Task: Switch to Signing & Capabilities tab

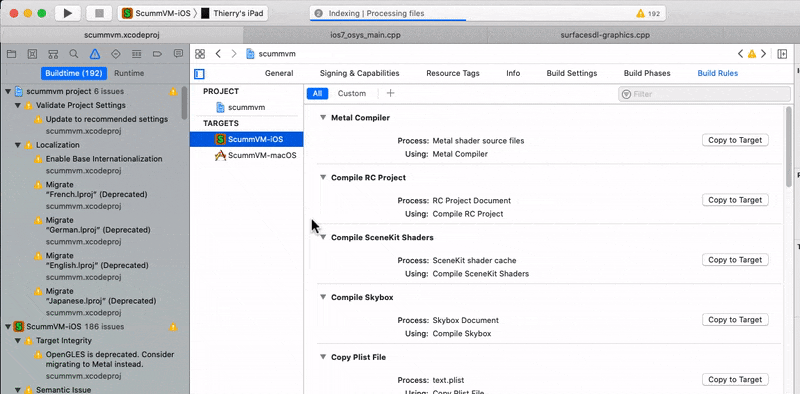Action: [360, 73]
